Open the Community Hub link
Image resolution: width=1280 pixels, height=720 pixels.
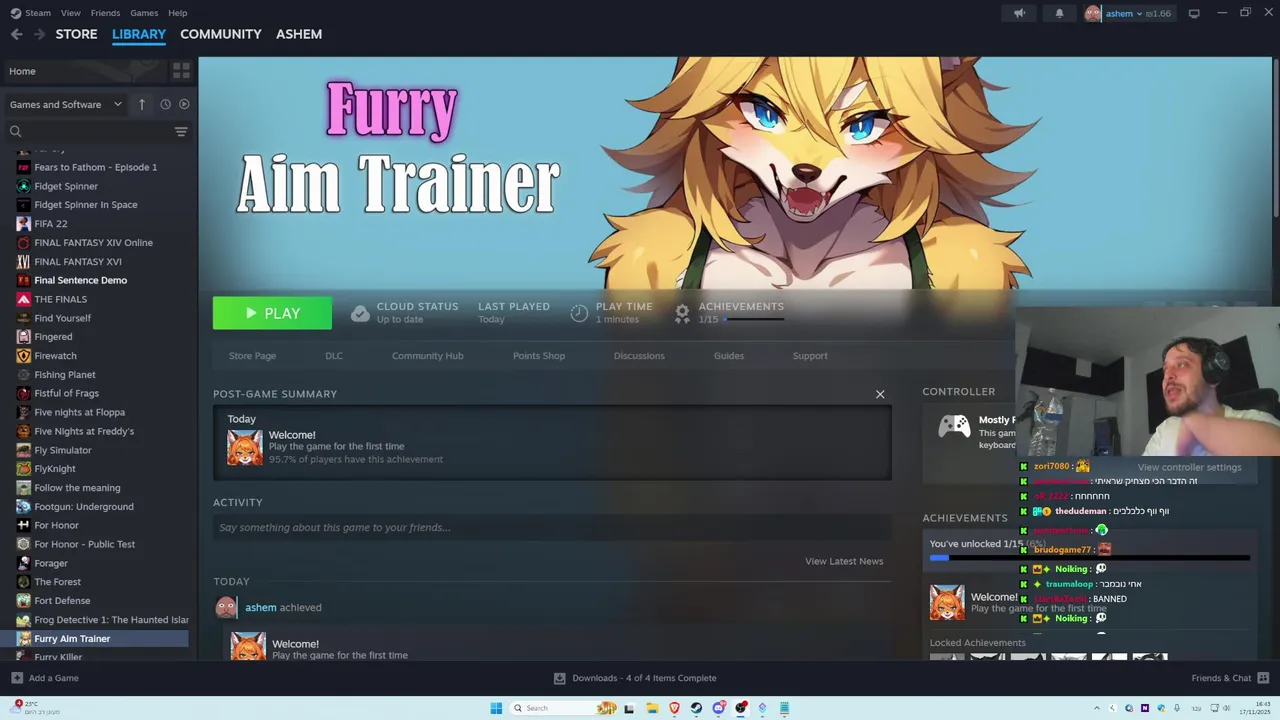click(428, 356)
